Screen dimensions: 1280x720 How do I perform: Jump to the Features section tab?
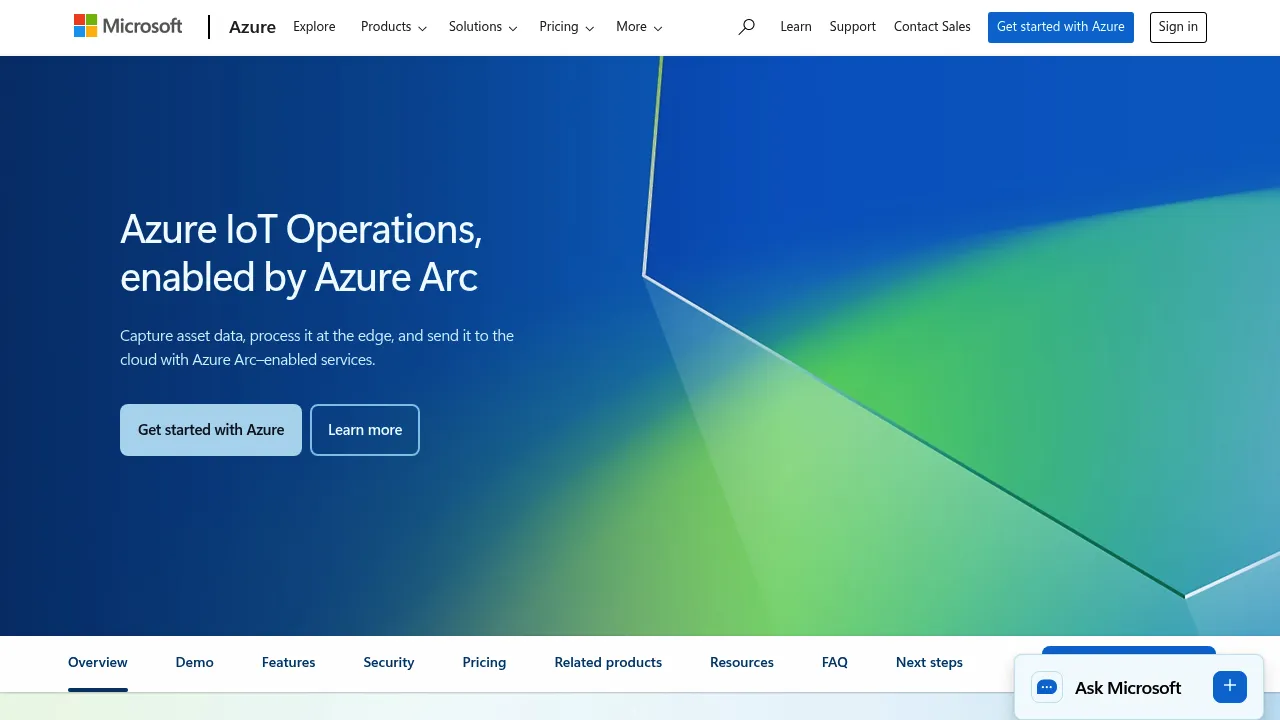pos(289,662)
